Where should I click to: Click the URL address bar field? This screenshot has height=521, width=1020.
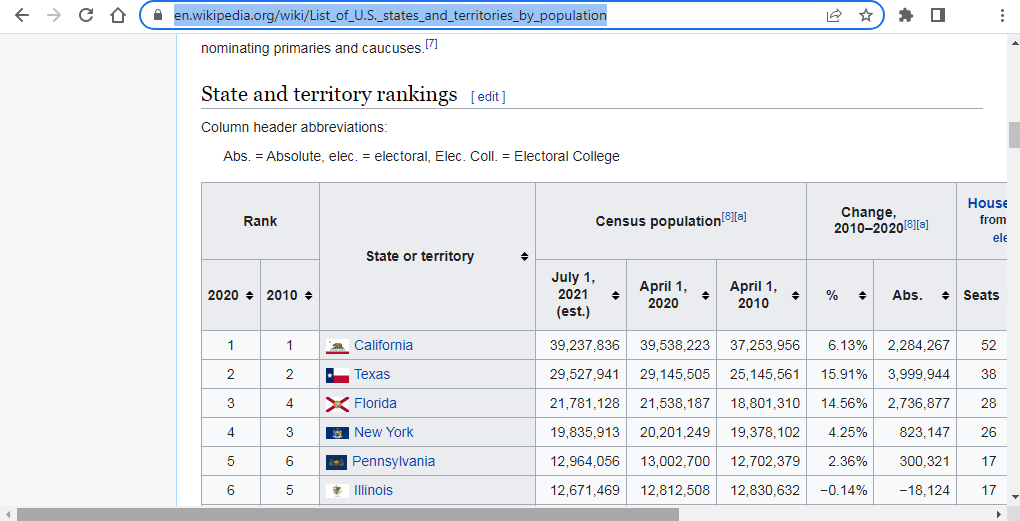click(480, 15)
